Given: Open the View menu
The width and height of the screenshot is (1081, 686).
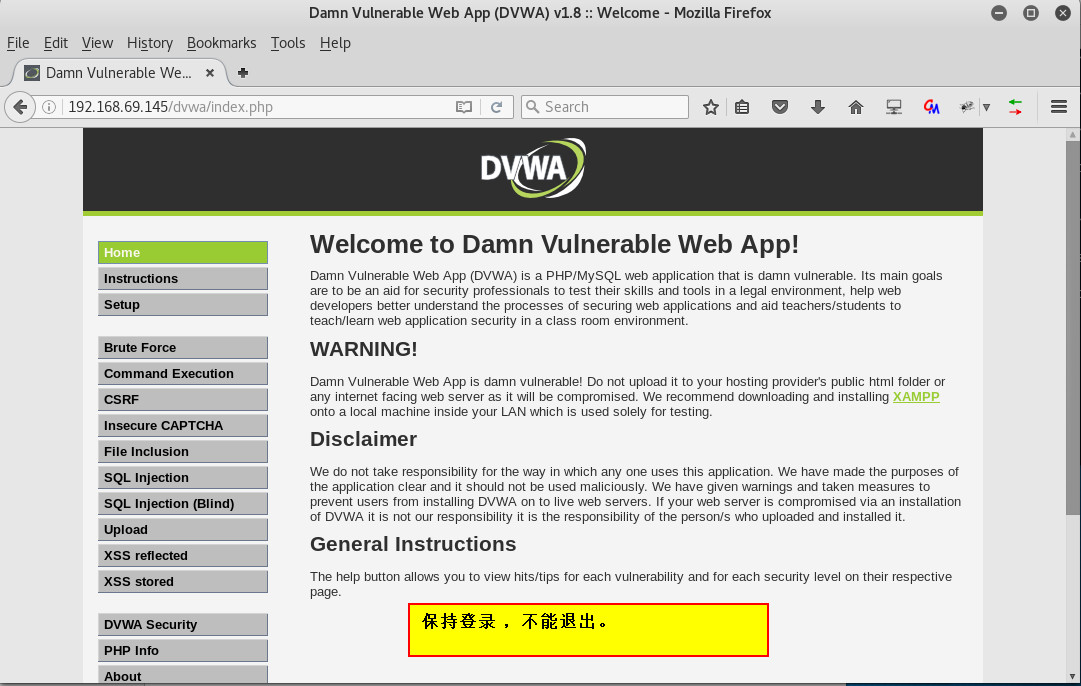Looking at the screenshot, I should [x=97, y=43].
